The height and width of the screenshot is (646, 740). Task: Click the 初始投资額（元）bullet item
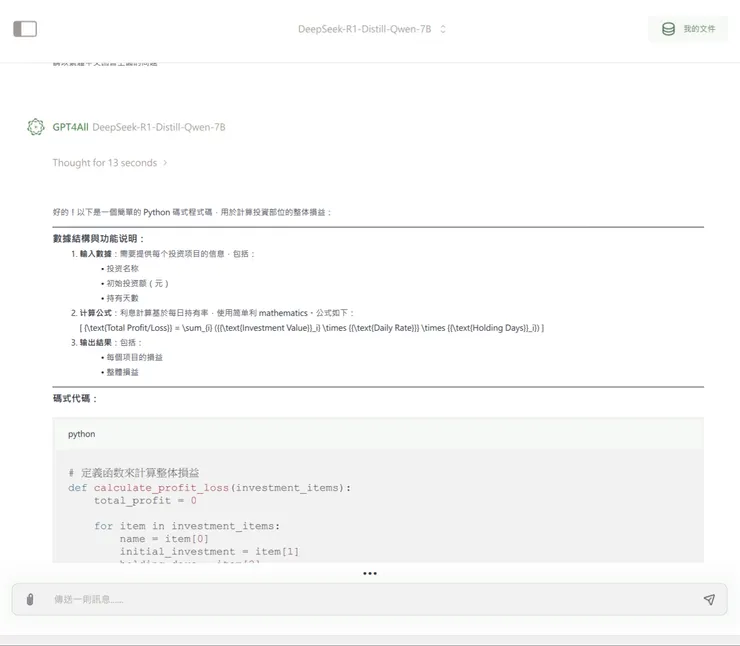[137, 283]
